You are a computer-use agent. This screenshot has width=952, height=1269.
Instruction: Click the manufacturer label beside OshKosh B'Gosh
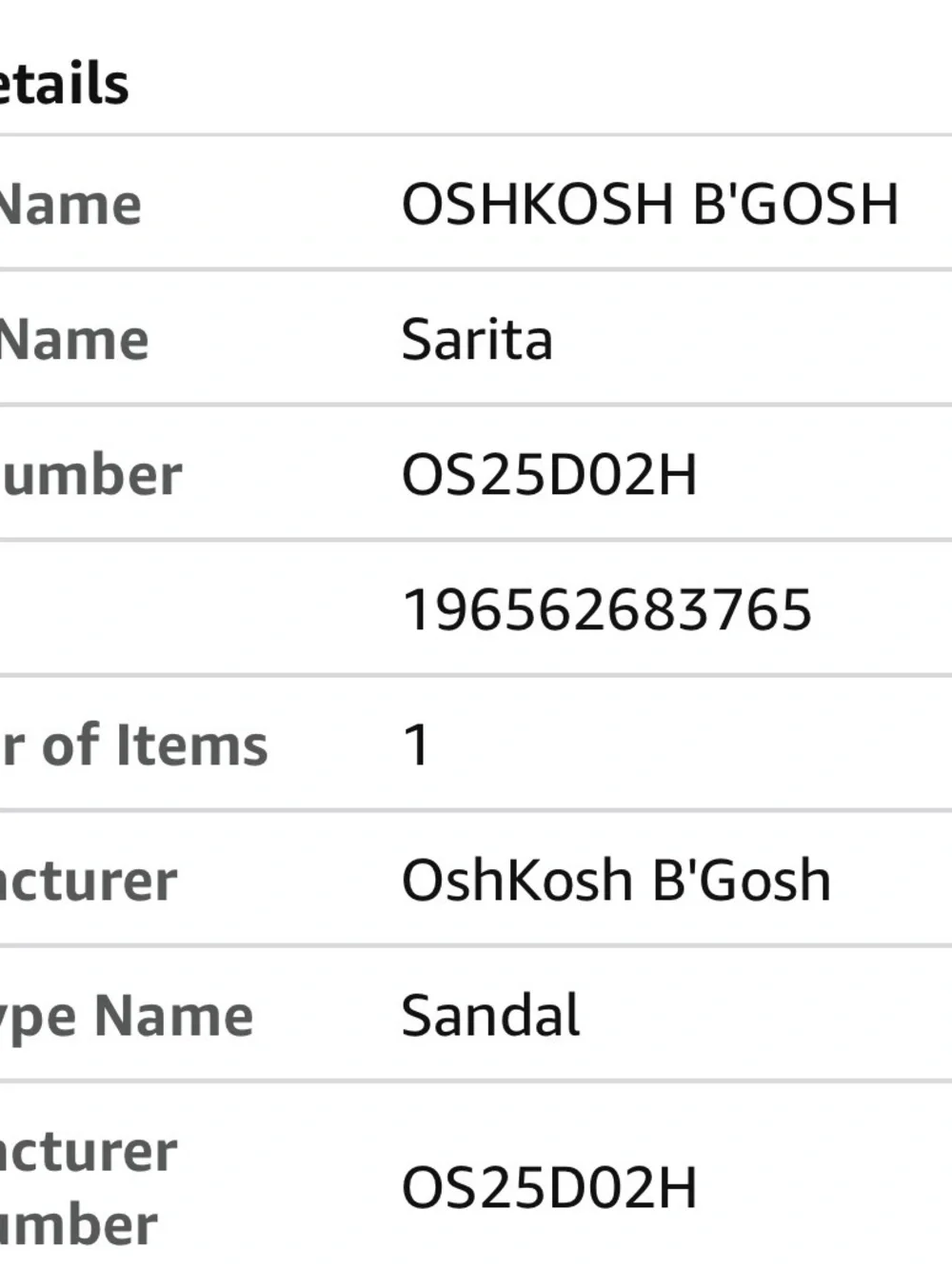click(x=89, y=881)
